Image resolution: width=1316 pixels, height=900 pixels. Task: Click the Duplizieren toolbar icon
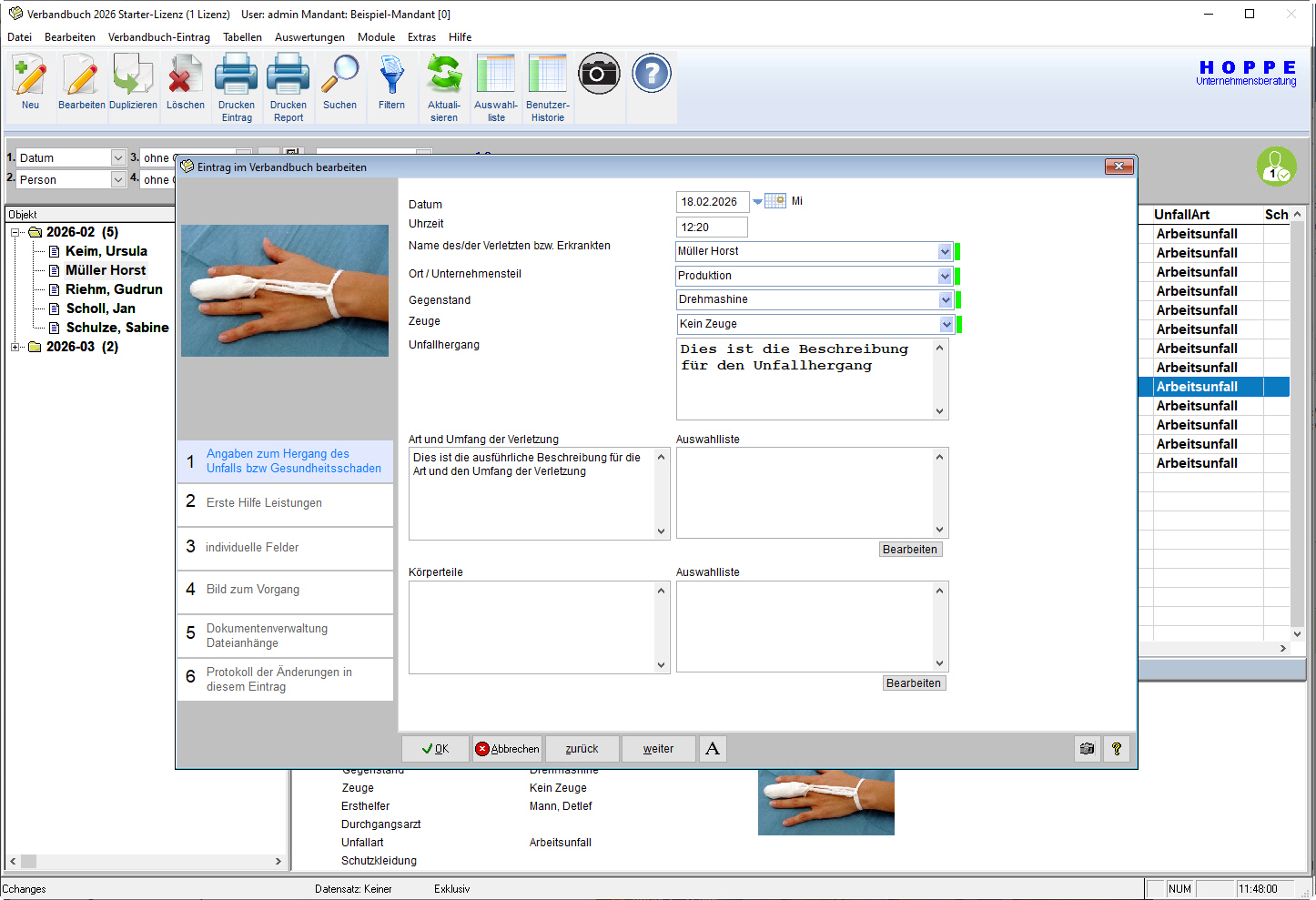coord(133,76)
